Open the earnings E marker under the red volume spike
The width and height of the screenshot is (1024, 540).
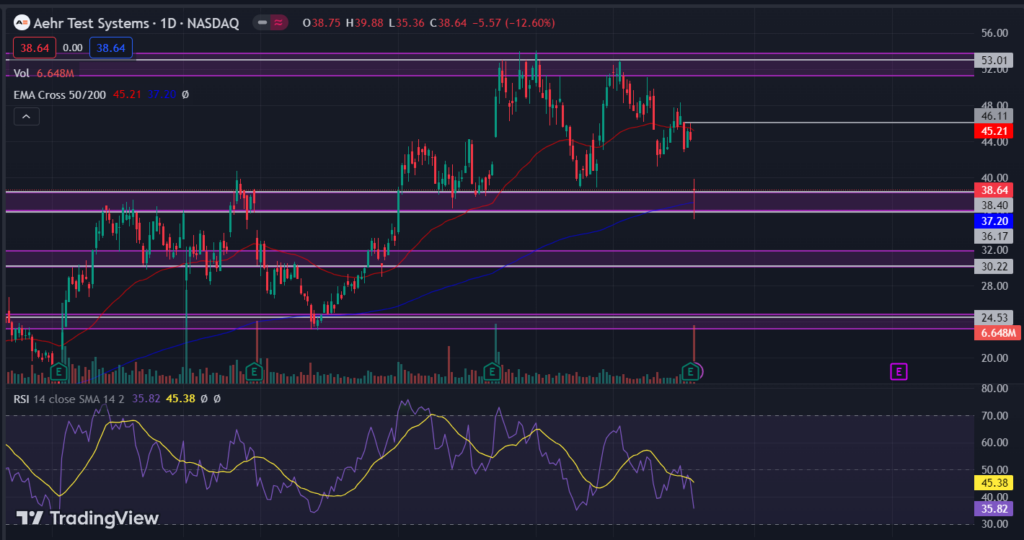[x=254, y=372]
